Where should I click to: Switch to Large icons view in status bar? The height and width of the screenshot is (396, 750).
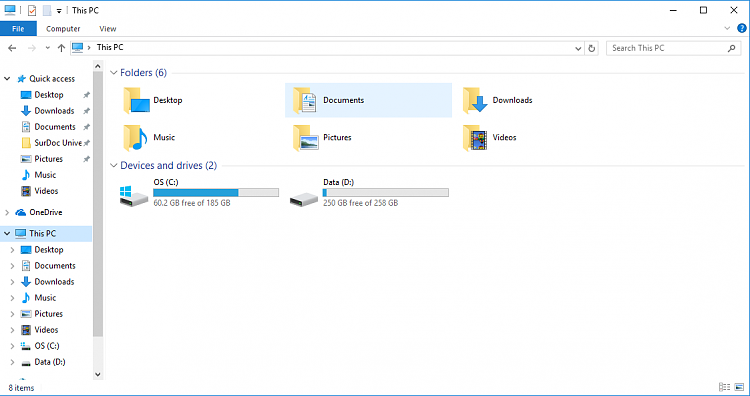[739, 387]
